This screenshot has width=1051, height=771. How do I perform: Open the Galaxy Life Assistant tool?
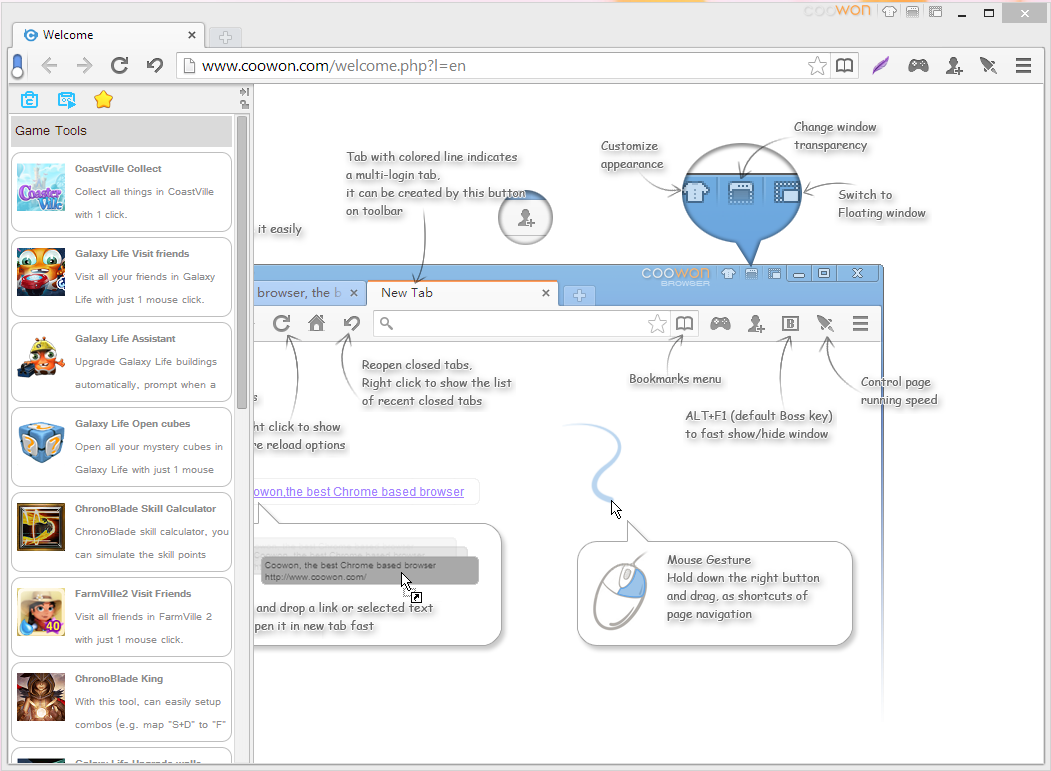point(121,362)
